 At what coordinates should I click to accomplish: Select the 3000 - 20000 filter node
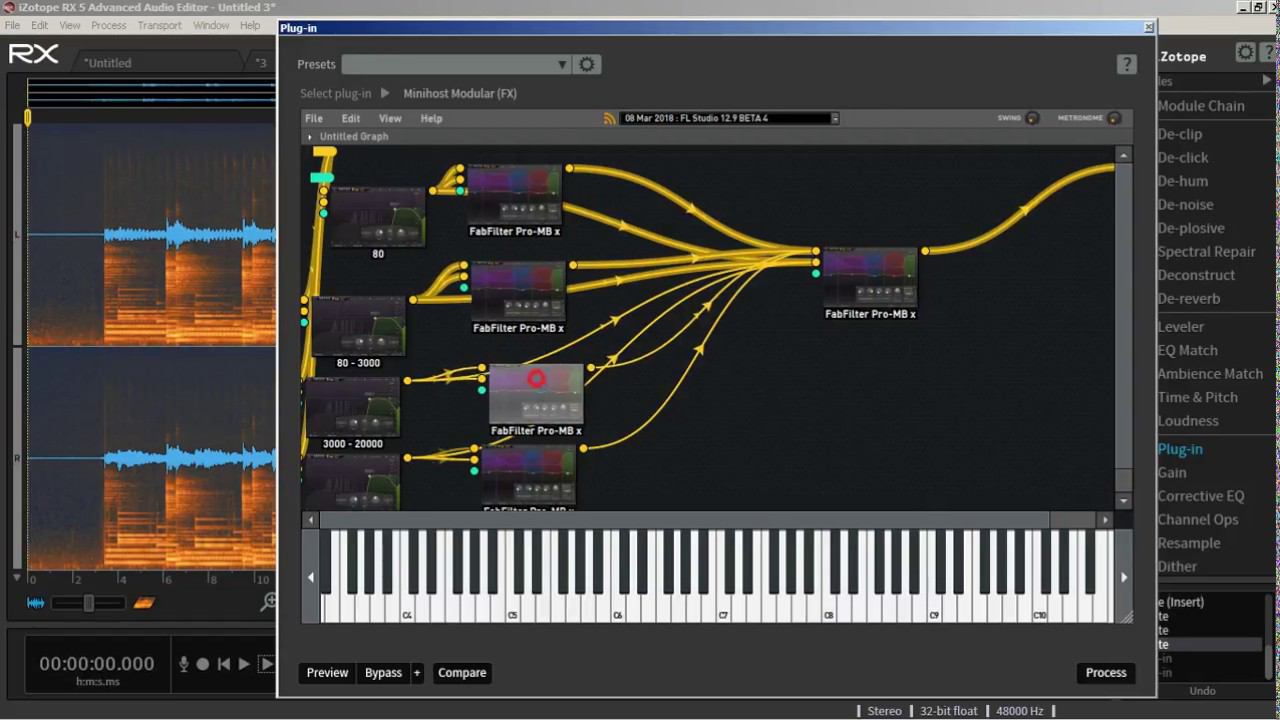352,406
